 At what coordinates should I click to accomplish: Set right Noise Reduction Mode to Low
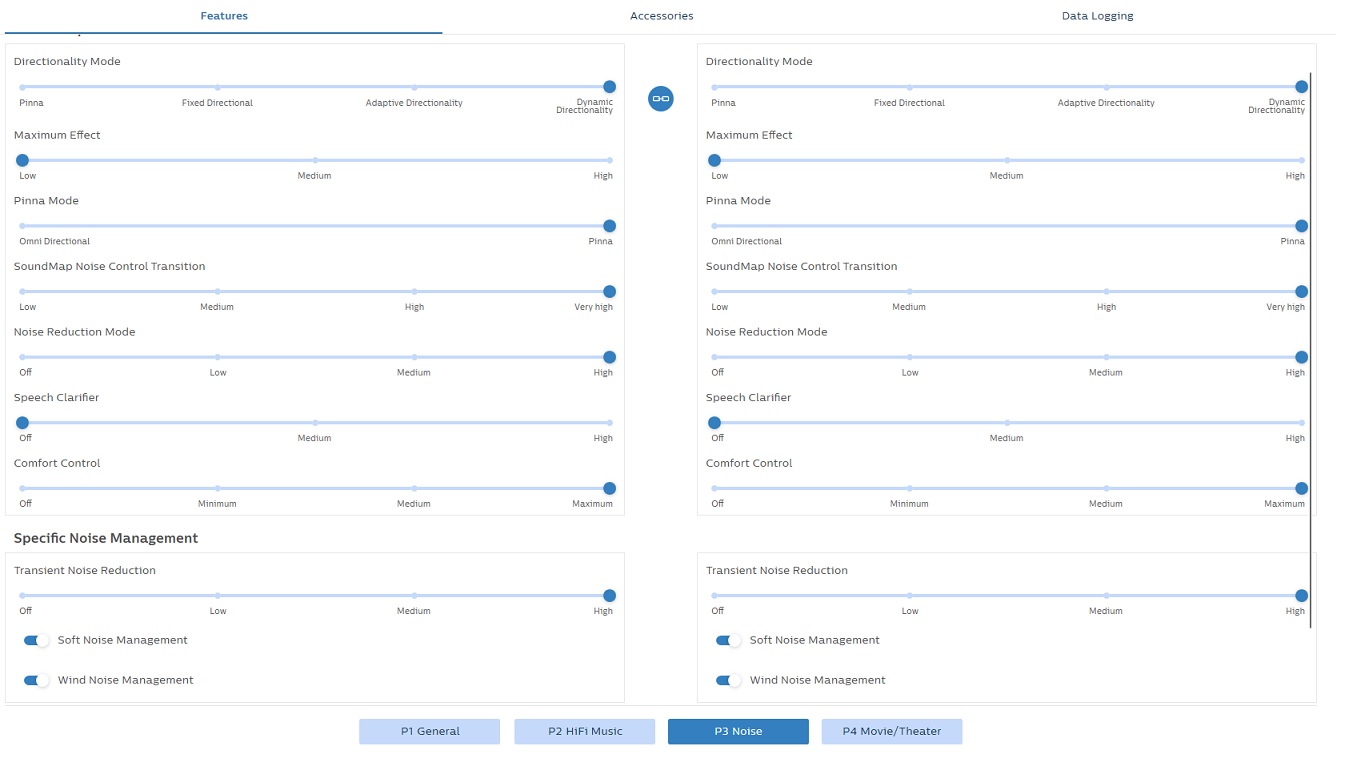click(x=909, y=357)
